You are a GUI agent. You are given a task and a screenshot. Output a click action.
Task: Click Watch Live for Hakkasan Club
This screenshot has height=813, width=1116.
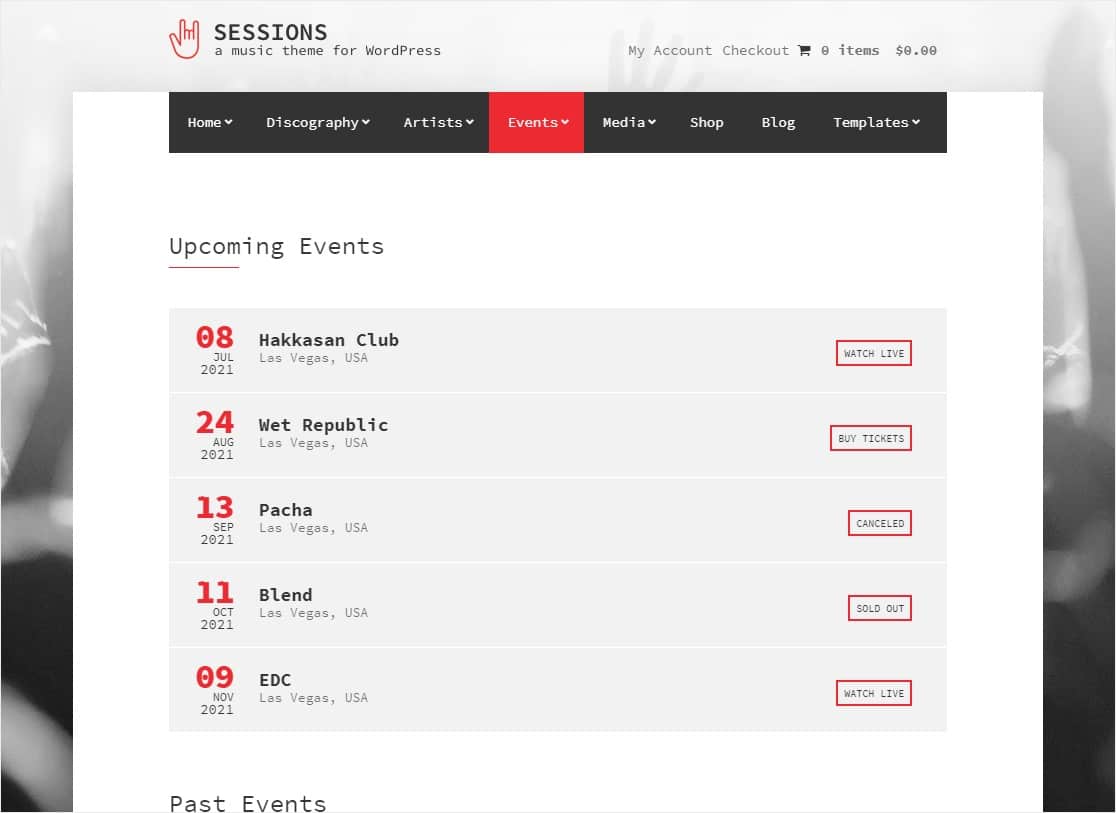[x=873, y=352]
